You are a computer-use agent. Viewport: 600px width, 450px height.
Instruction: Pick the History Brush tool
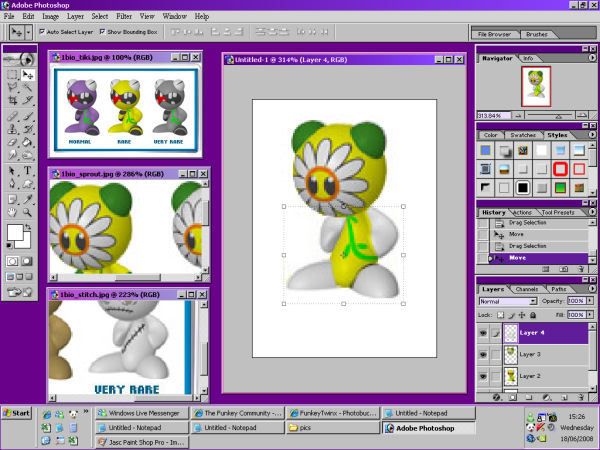[27, 129]
